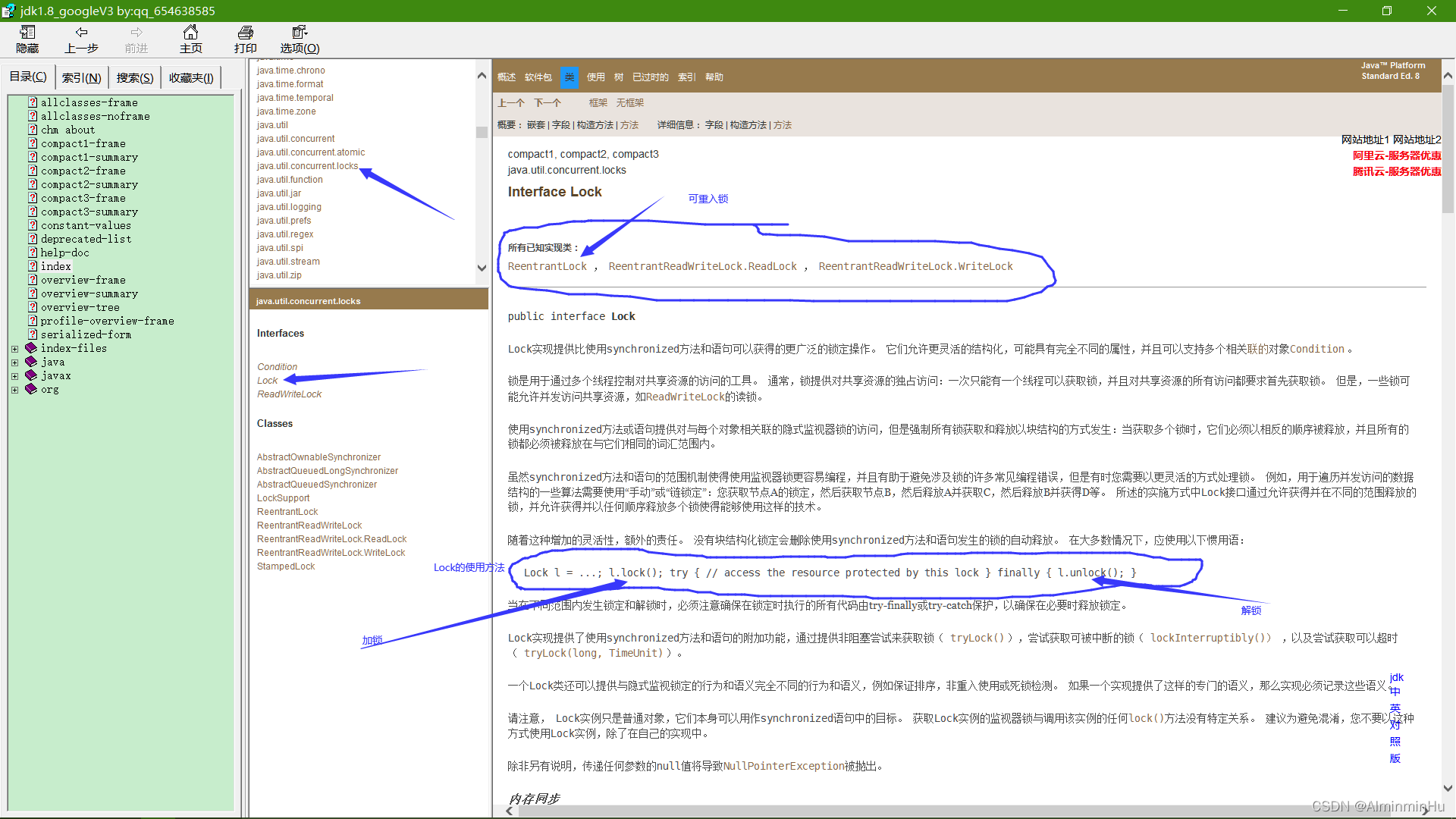The image size is (1456, 819).
Task: Click the Hide panel toolbar icon
Action: 27,33
